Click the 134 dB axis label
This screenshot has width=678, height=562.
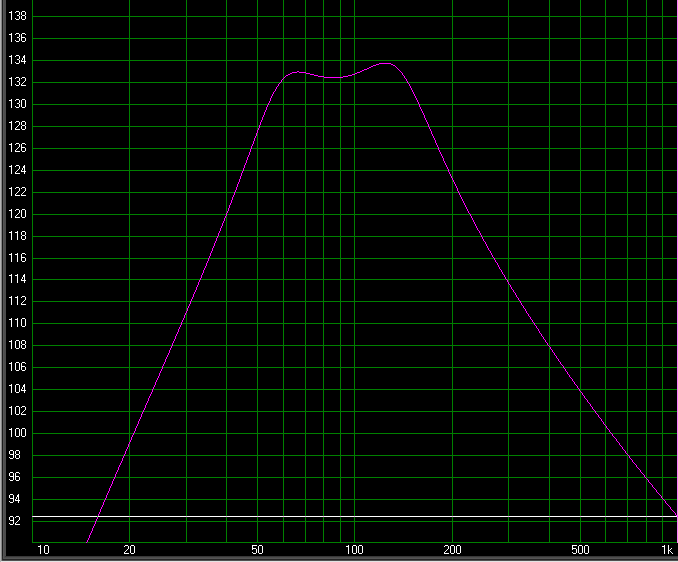click(x=17, y=60)
